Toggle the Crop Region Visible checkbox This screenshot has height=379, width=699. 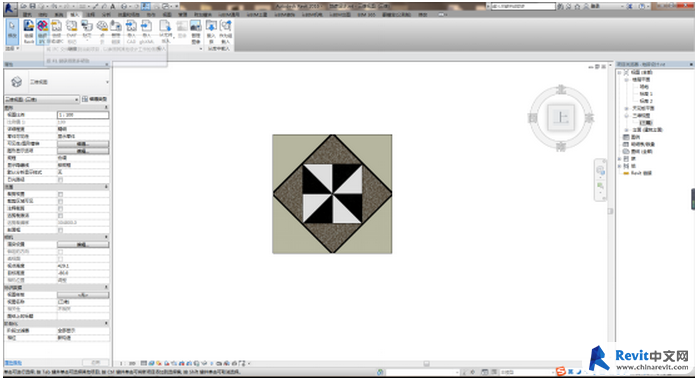pos(60,202)
